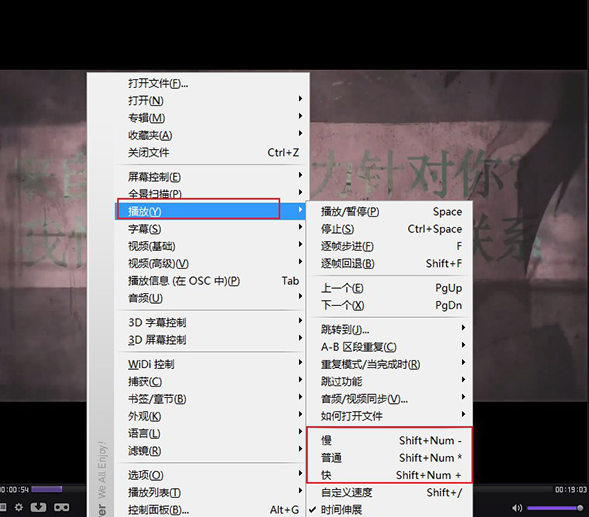Click the download-arrow capture icon
Image resolution: width=589 pixels, height=517 pixels.
point(38,508)
